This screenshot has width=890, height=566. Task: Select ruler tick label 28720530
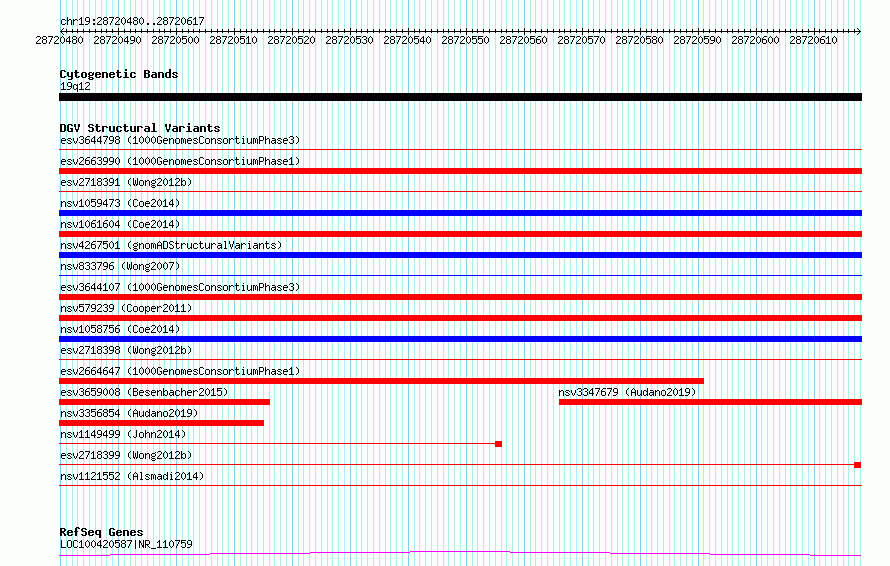pyautogui.click(x=349, y=40)
